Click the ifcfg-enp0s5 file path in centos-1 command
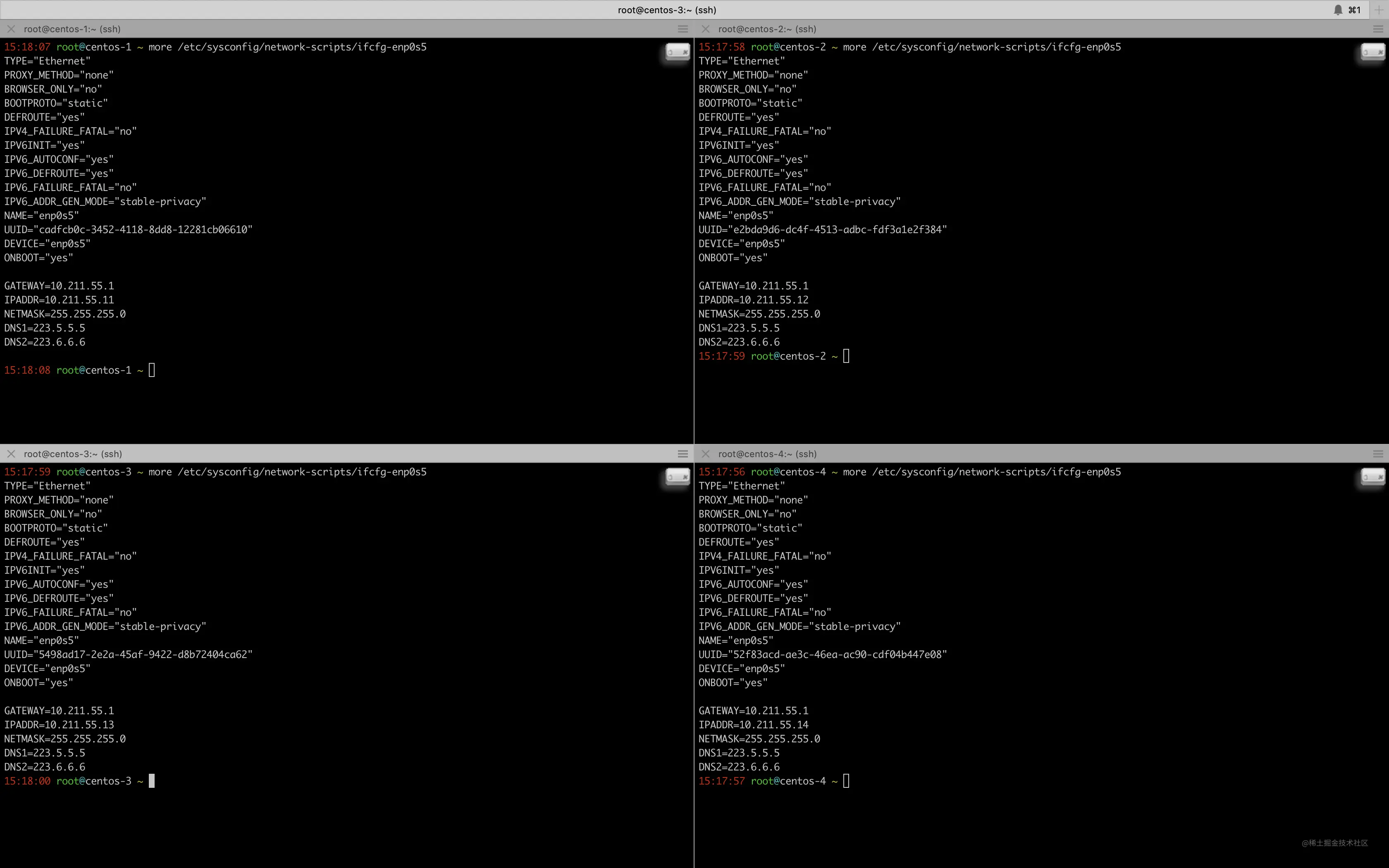The height and width of the screenshot is (868, 1389). coord(303,47)
